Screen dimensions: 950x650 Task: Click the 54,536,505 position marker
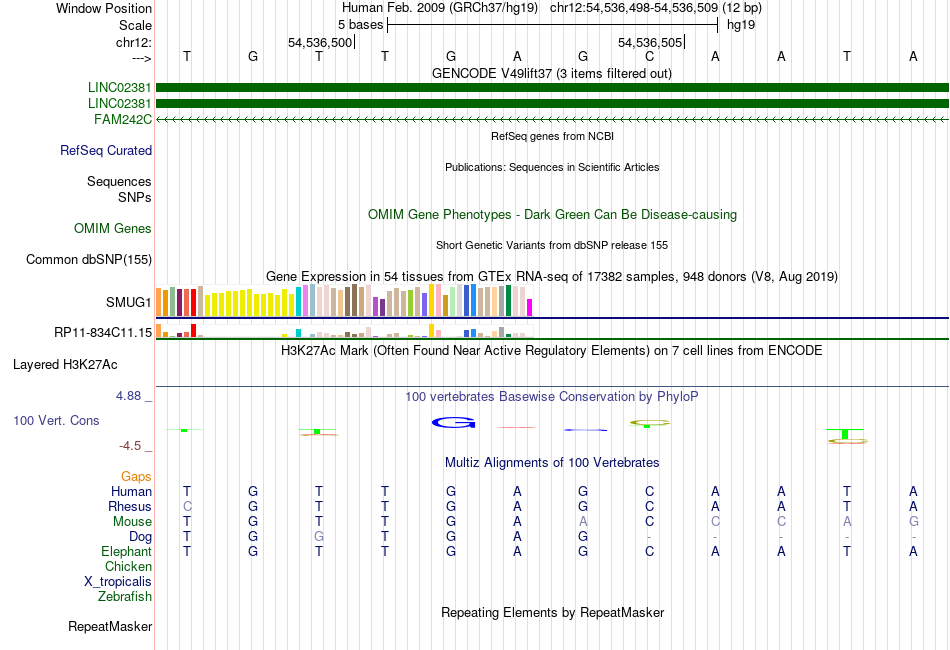pos(650,42)
